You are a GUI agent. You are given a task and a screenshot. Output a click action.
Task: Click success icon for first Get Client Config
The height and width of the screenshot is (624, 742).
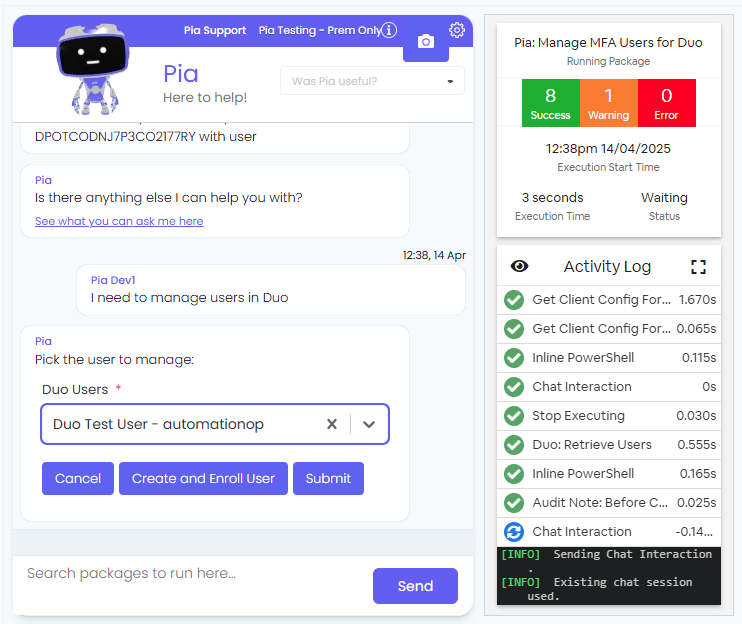514,300
